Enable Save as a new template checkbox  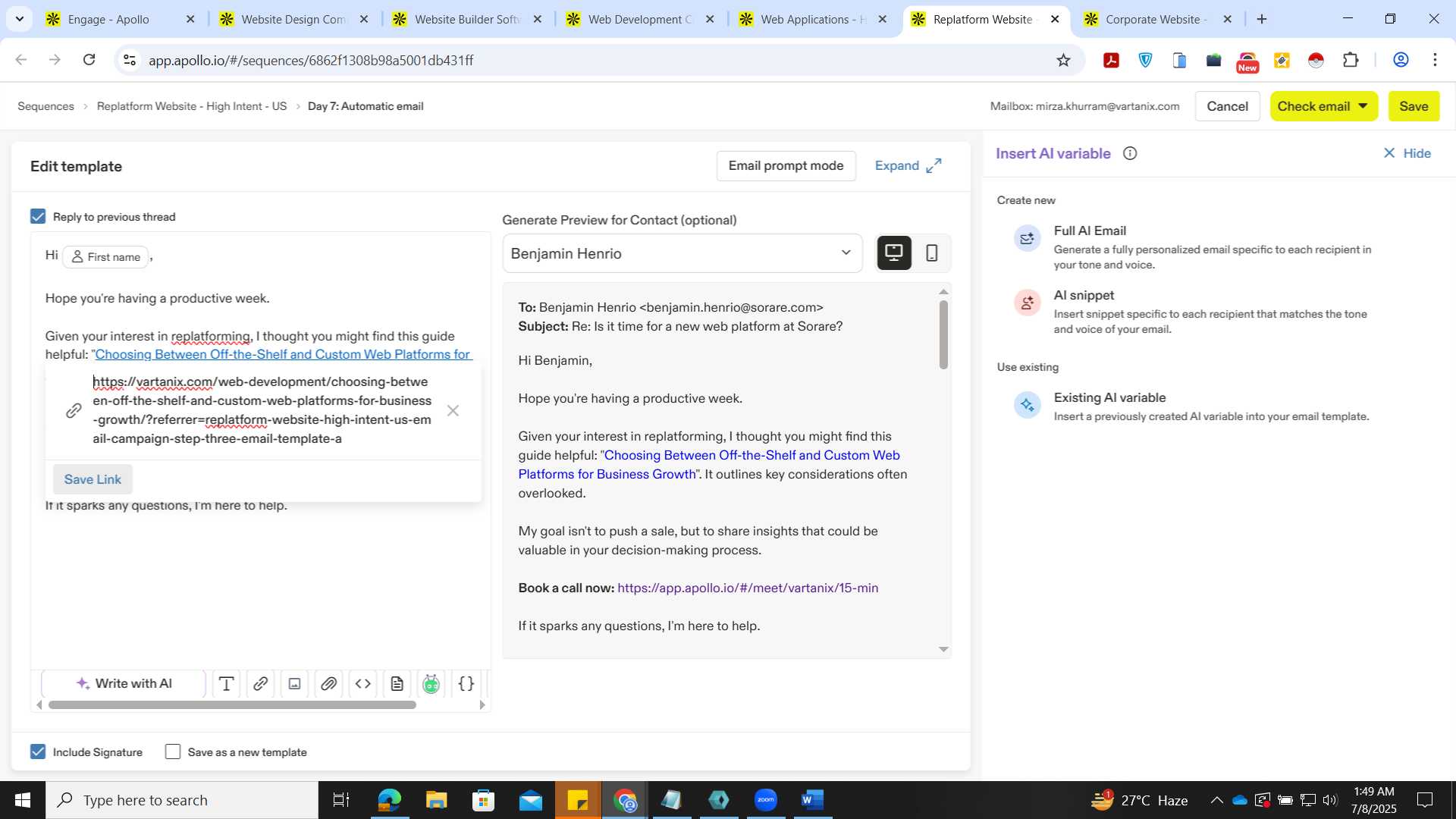coord(173,752)
